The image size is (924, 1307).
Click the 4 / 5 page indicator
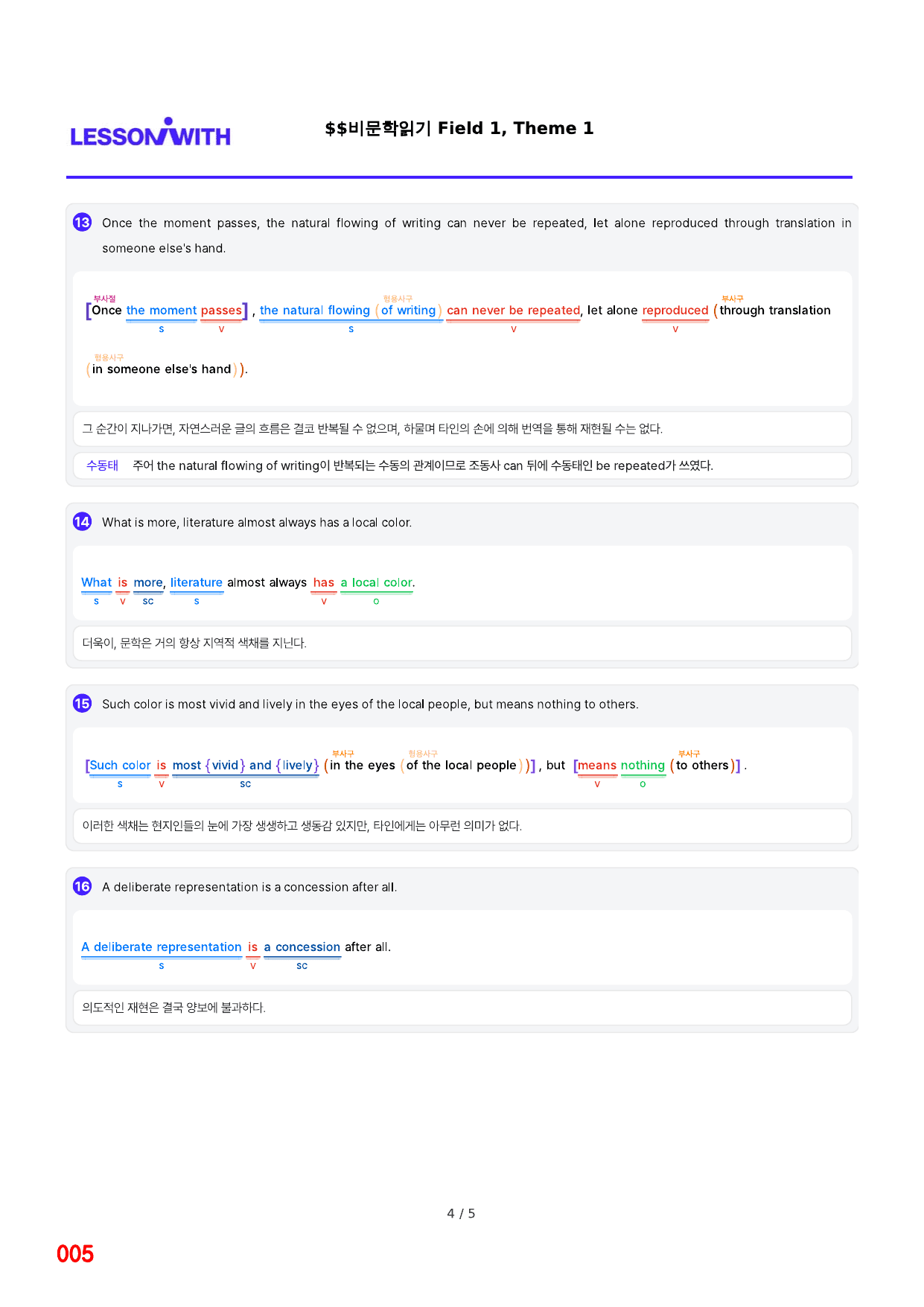click(461, 1213)
